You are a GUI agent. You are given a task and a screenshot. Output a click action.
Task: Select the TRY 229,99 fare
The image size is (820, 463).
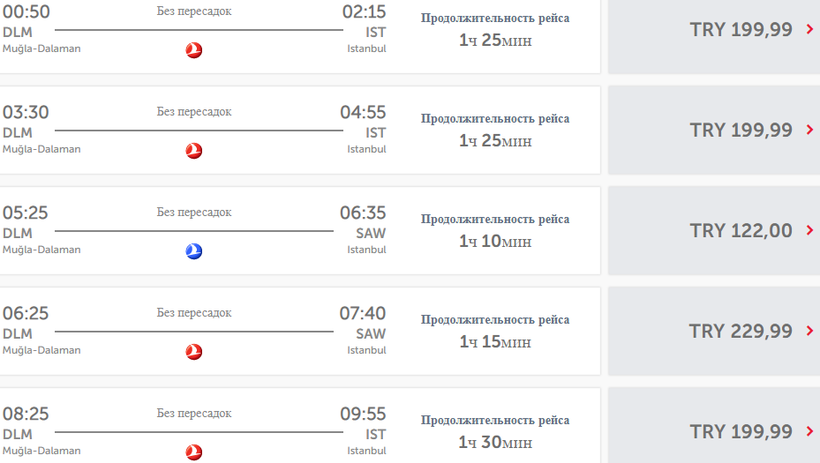pyautogui.click(x=740, y=331)
